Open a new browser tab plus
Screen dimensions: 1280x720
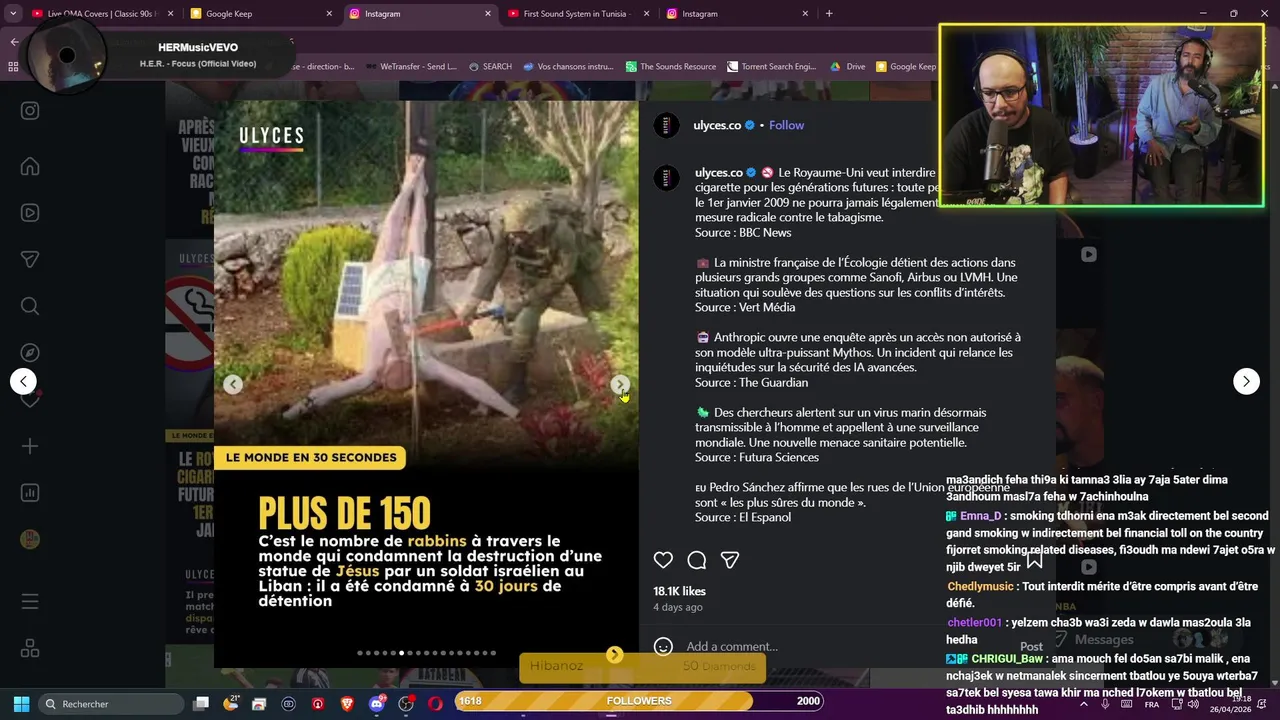[829, 14]
